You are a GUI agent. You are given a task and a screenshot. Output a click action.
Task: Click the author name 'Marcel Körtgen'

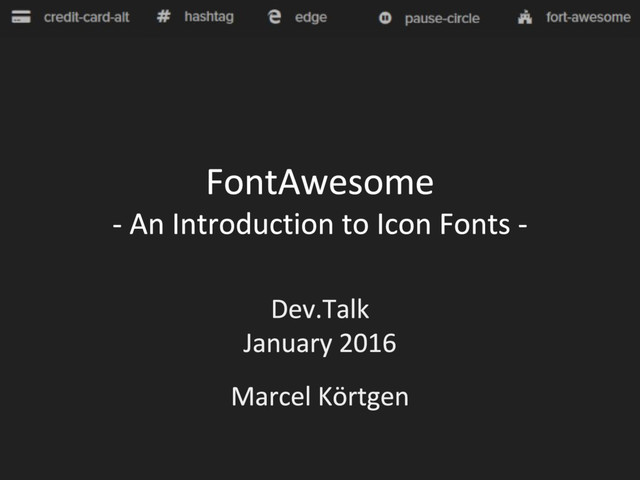tap(320, 397)
